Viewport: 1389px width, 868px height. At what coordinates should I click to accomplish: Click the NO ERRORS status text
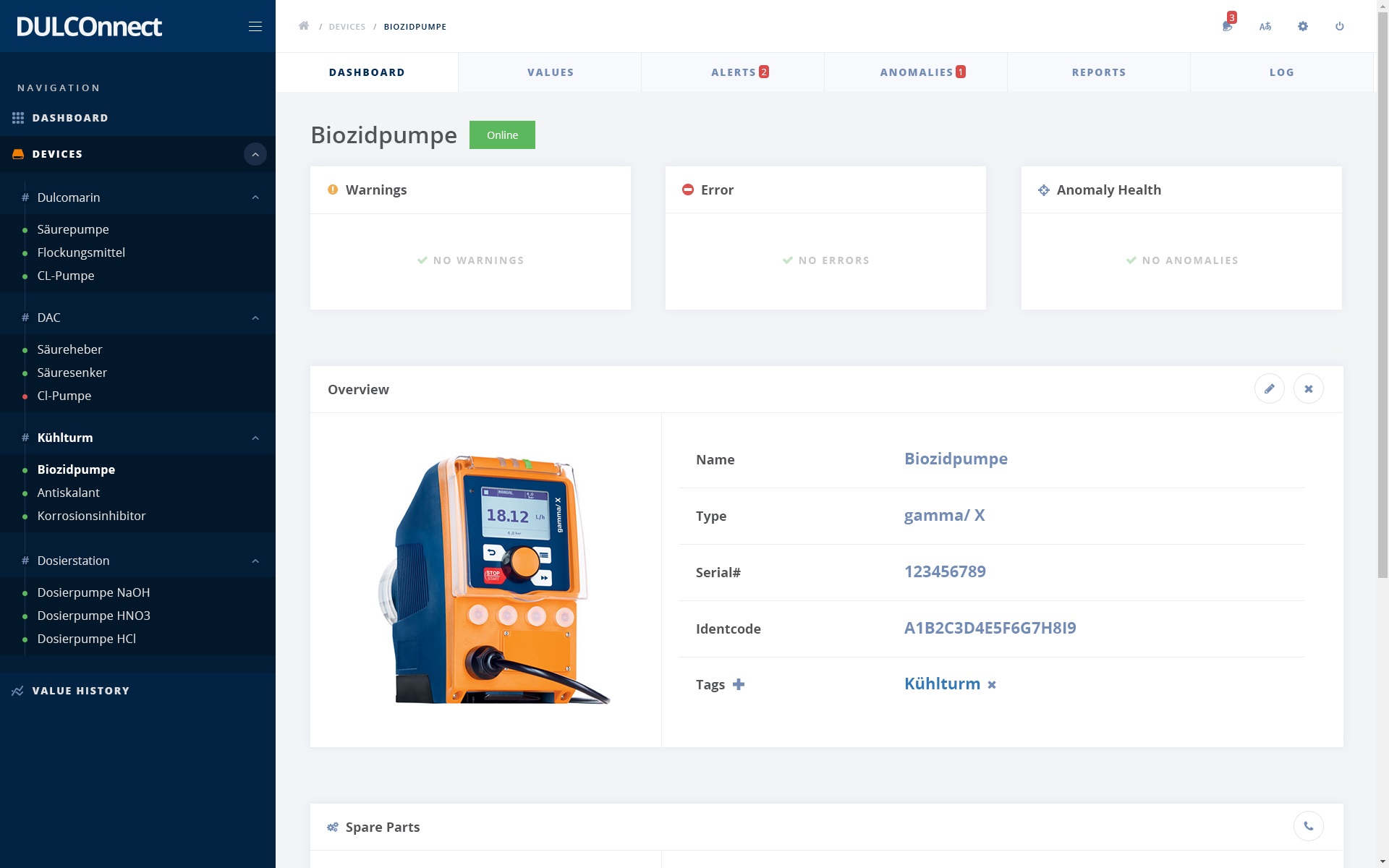(833, 260)
